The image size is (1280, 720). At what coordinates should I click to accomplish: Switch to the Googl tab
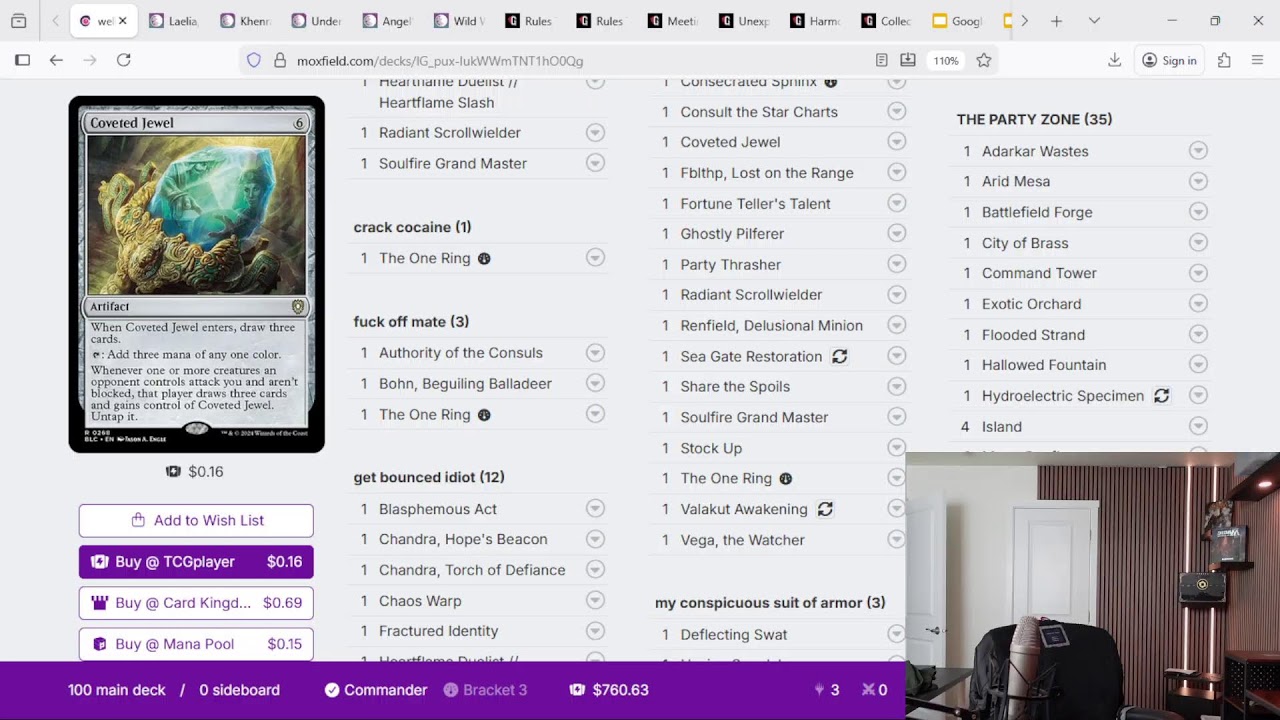[x=959, y=21]
